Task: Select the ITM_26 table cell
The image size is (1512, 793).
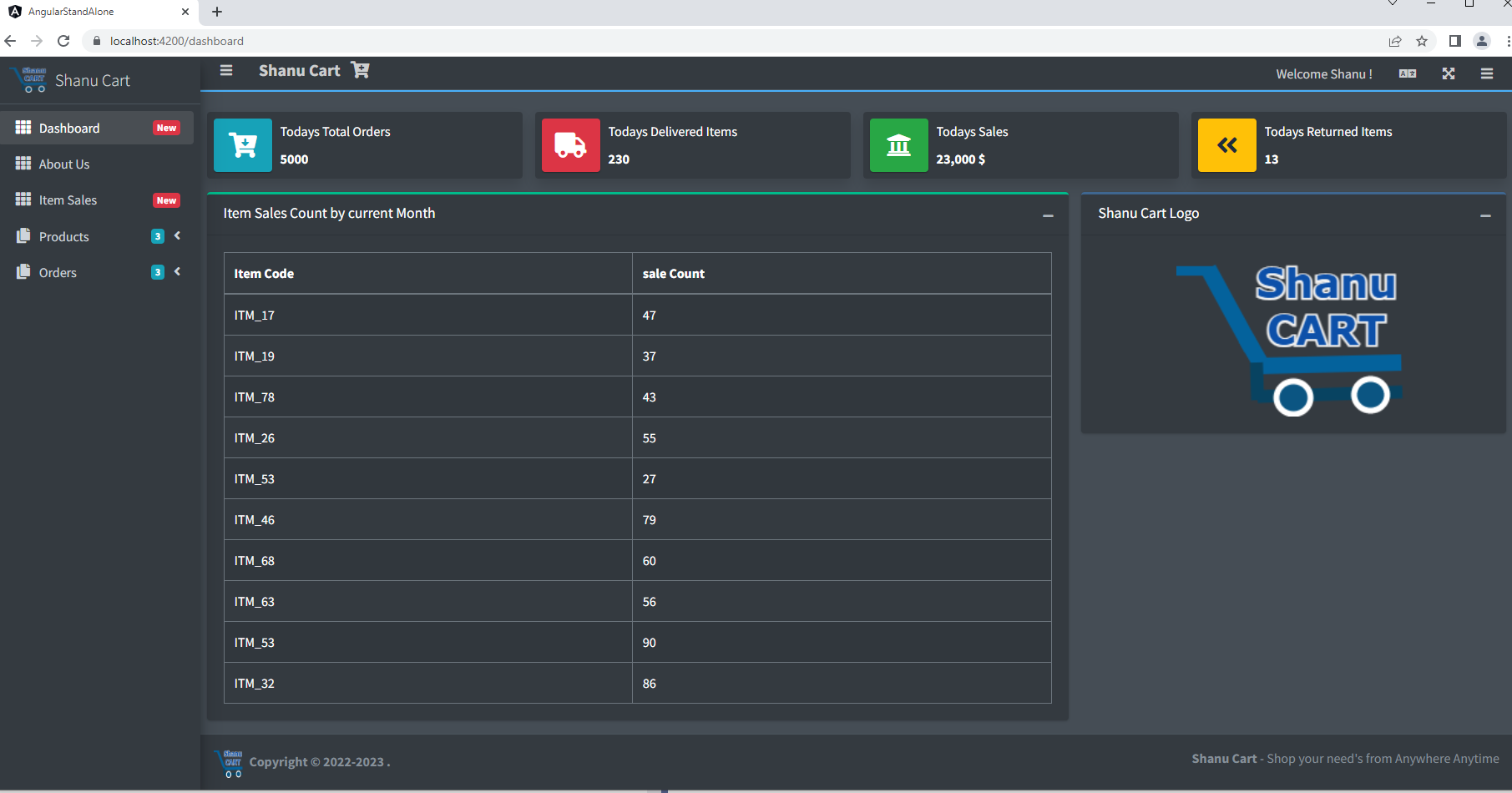Action: (x=428, y=437)
